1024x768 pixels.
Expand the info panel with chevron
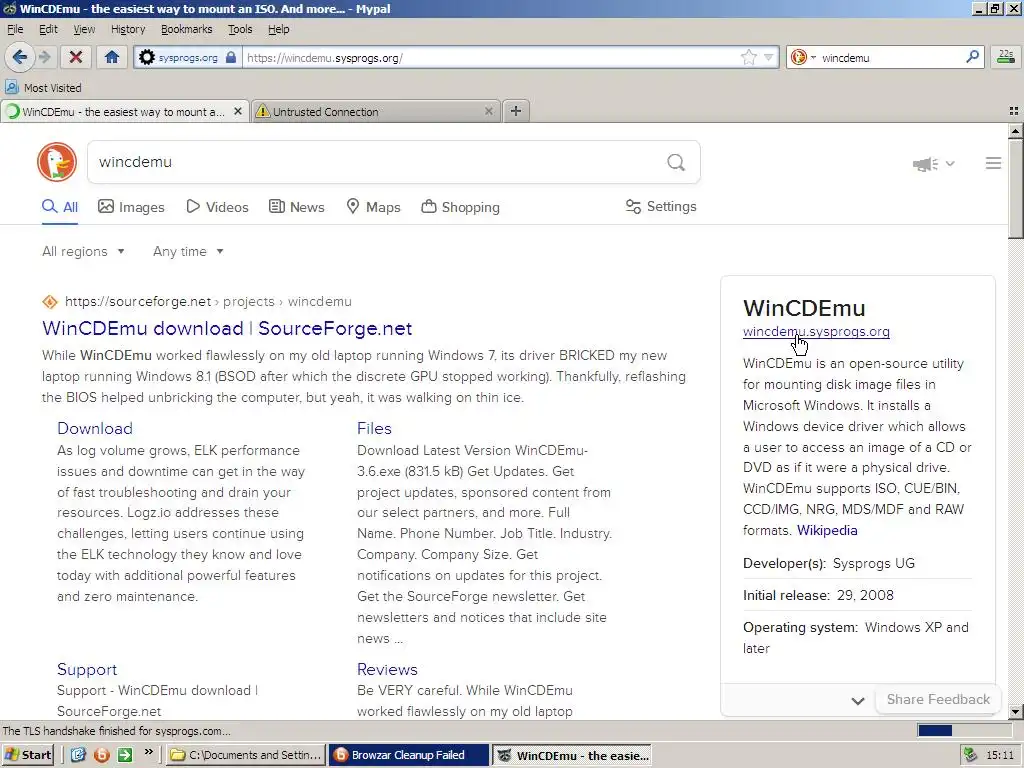858,701
